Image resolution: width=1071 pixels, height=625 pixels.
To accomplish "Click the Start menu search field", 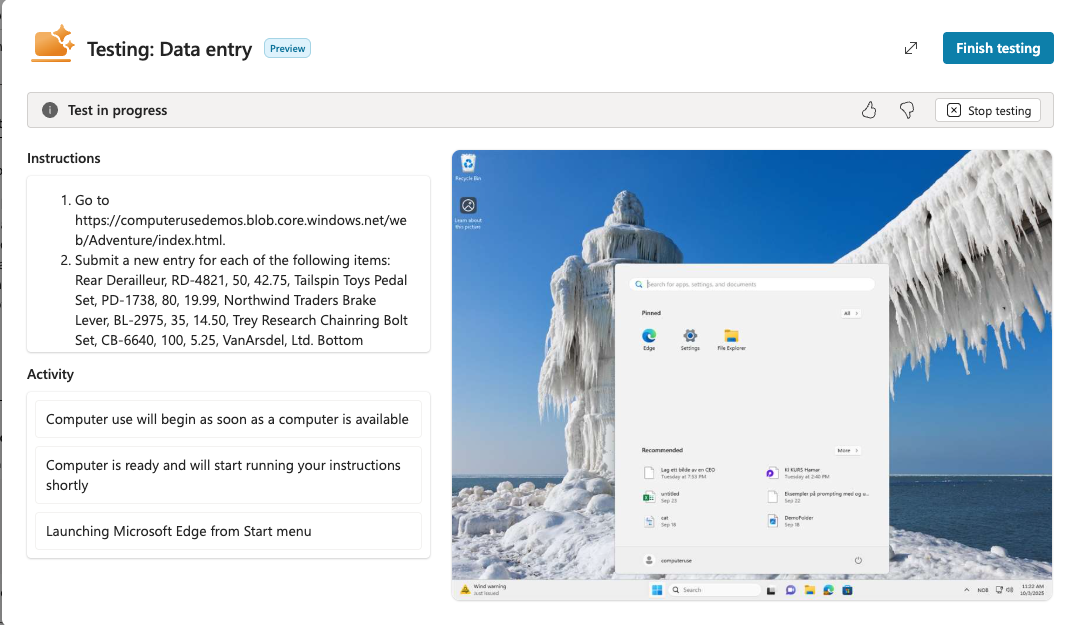I will (x=751, y=285).
